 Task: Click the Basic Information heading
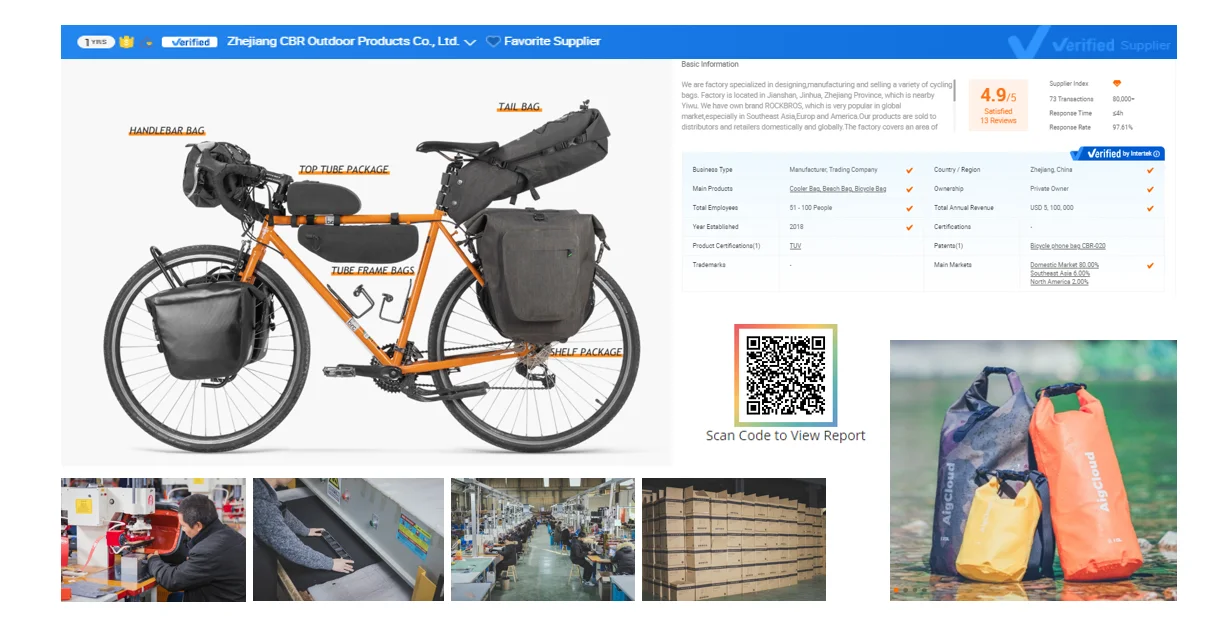(710, 64)
